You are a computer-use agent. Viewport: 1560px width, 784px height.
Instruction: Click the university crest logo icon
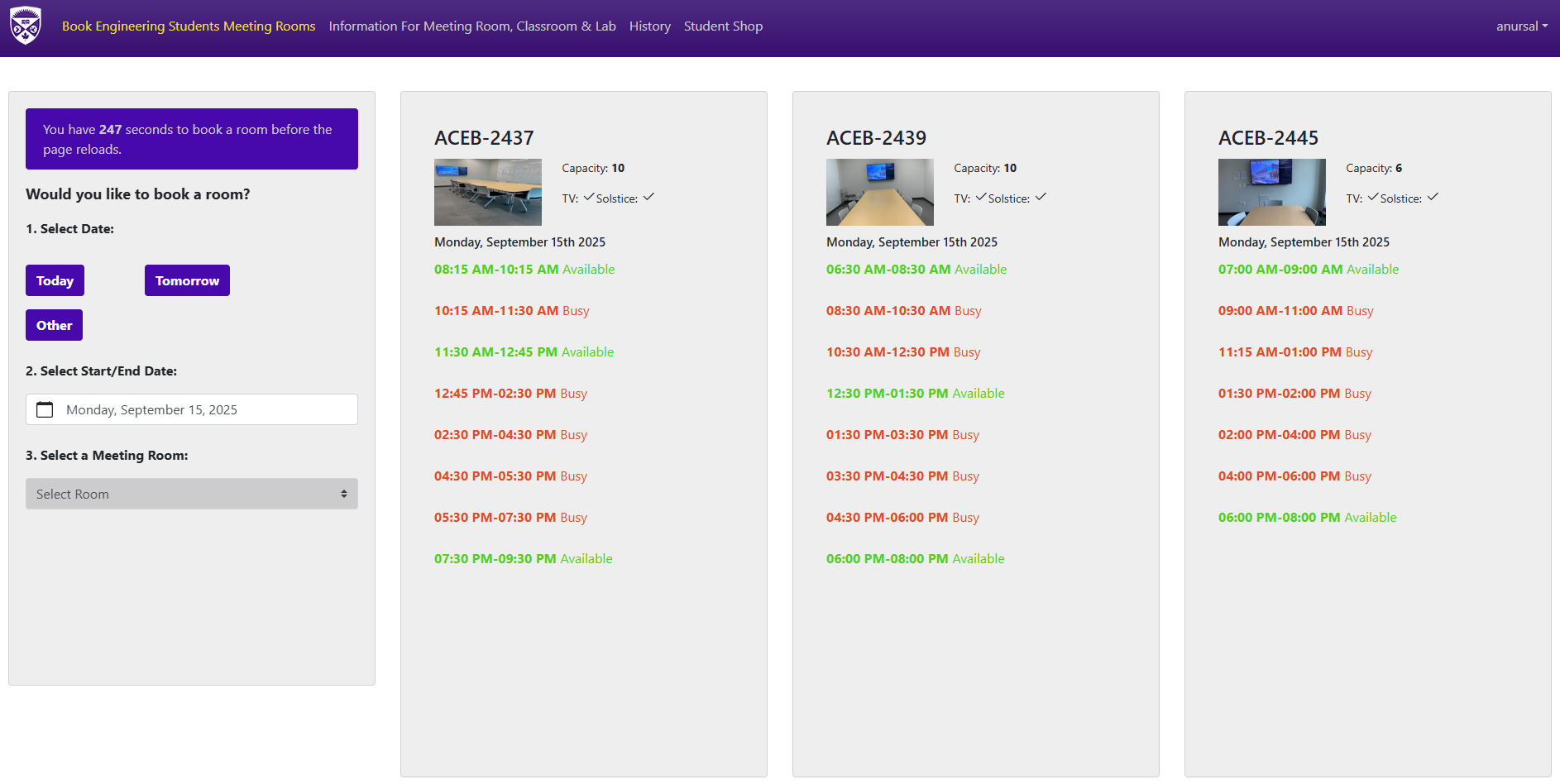[26, 26]
